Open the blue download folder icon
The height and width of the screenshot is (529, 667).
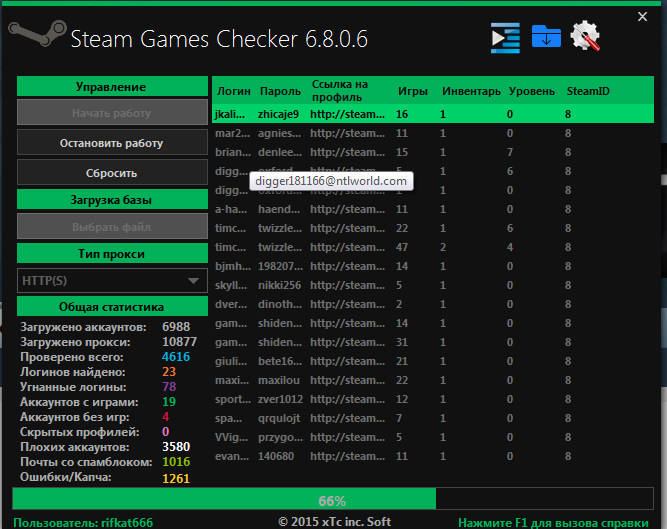coord(546,36)
